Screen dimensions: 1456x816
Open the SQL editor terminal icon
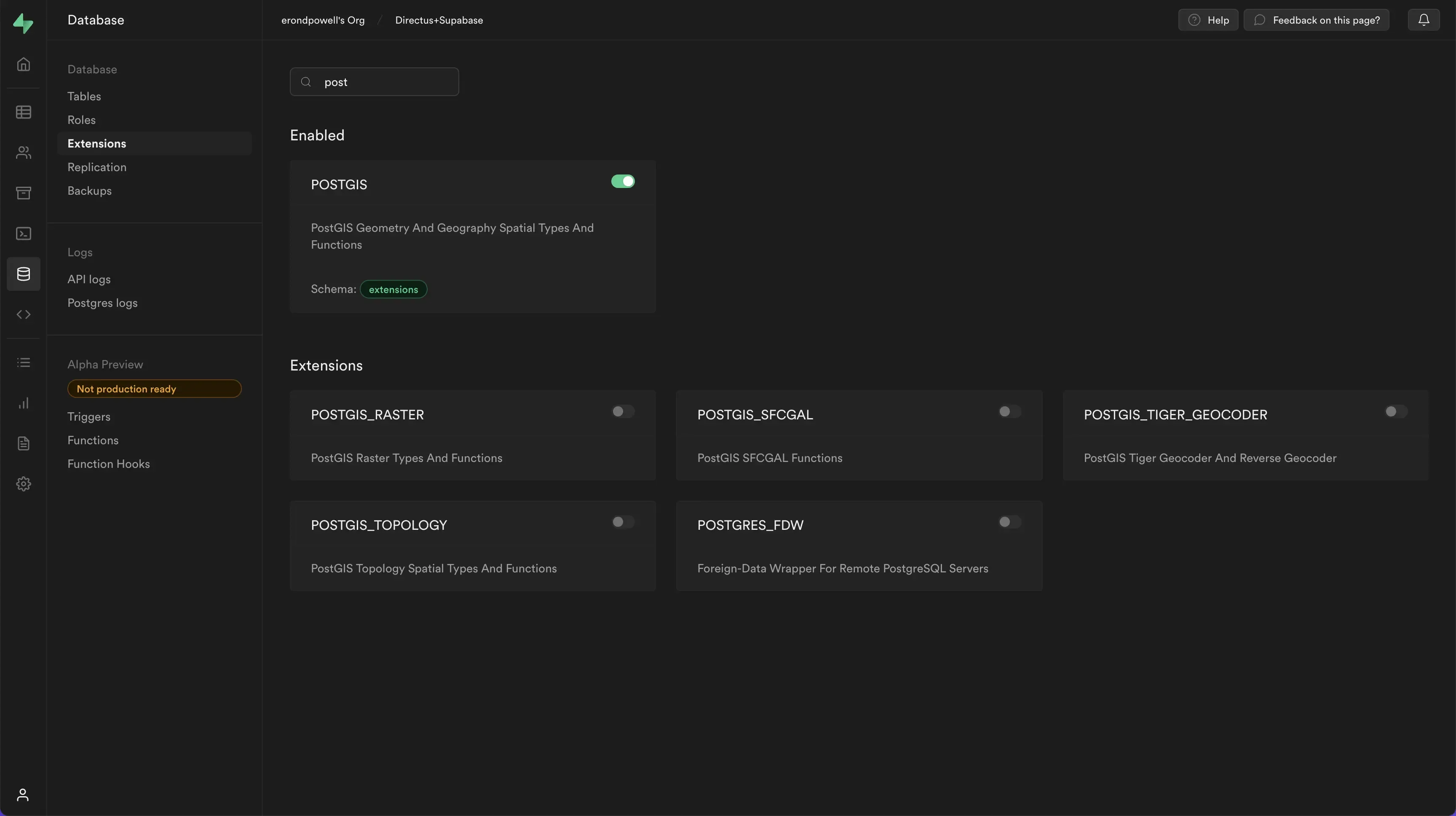click(x=23, y=234)
